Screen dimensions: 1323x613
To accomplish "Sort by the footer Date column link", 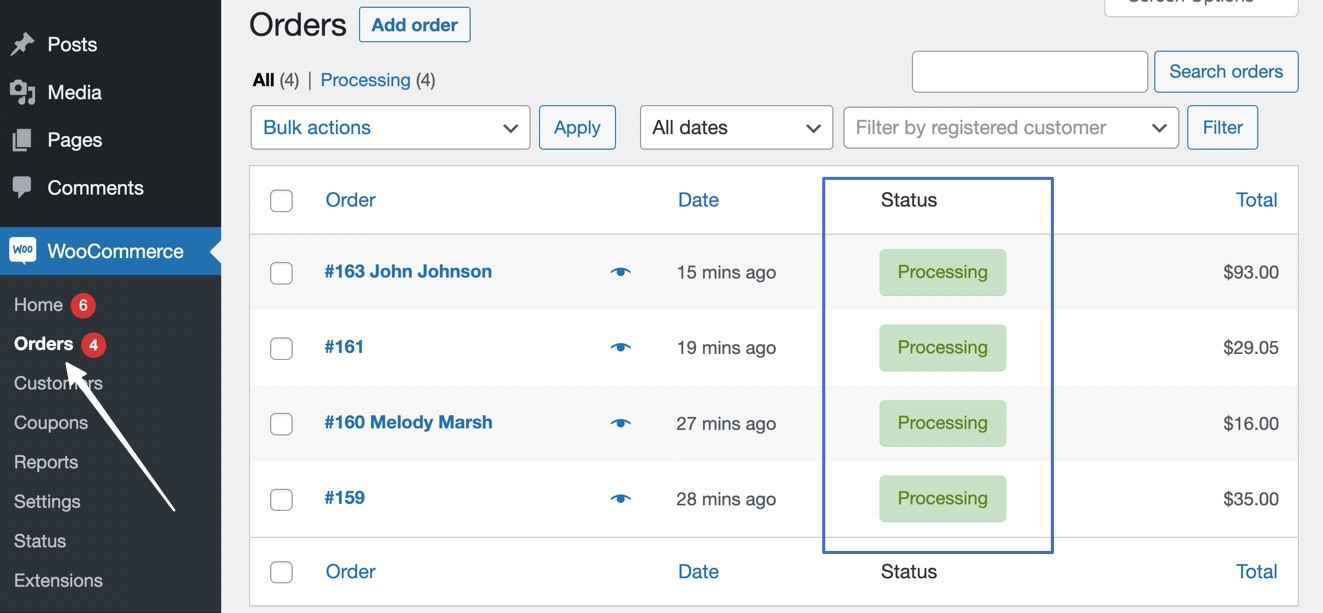I will 698,572.
